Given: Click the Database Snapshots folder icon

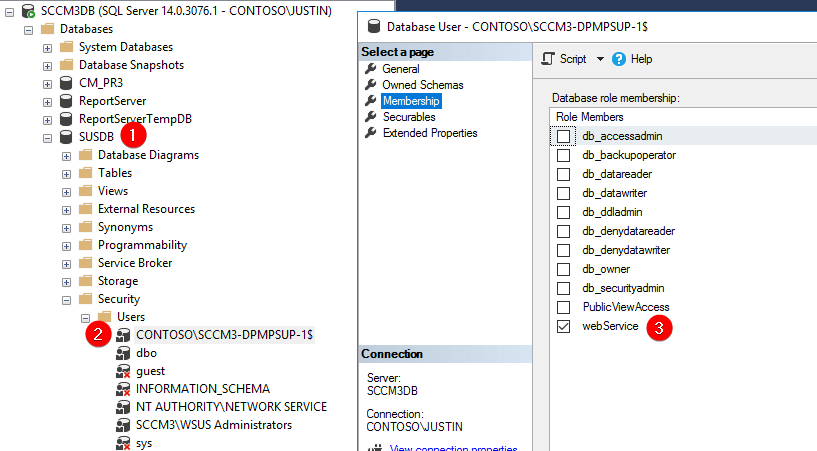Looking at the screenshot, I should (66, 65).
